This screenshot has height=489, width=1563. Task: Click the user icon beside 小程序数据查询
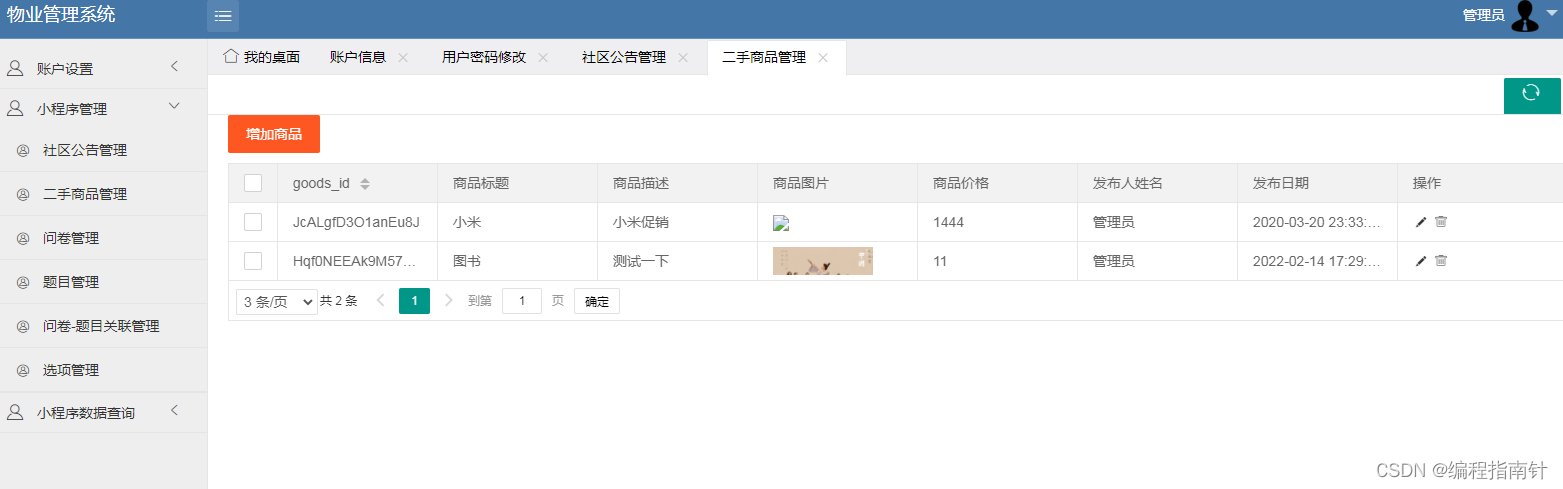(x=15, y=412)
